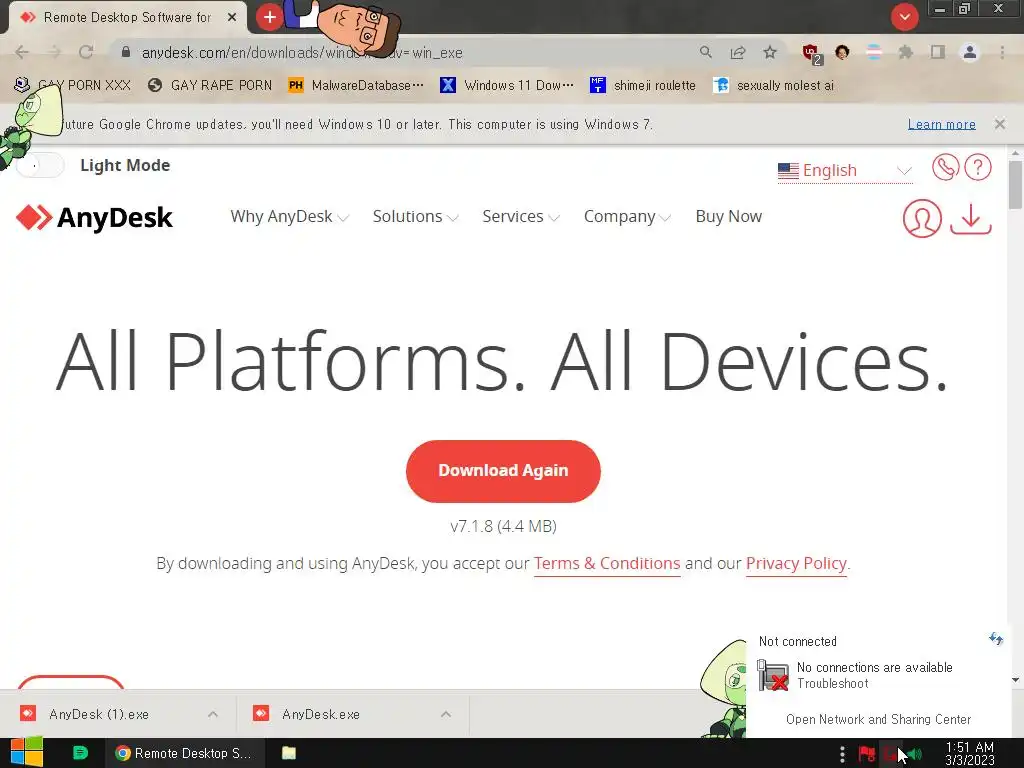Screen dimensions: 1024x768
Task: Expand the Company menu
Action: [627, 217]
